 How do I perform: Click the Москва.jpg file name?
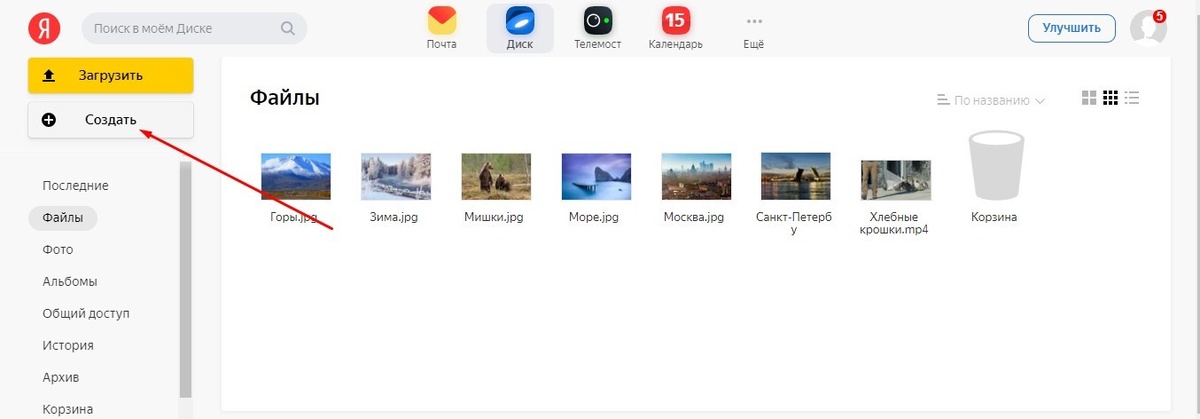coord(696,216)
